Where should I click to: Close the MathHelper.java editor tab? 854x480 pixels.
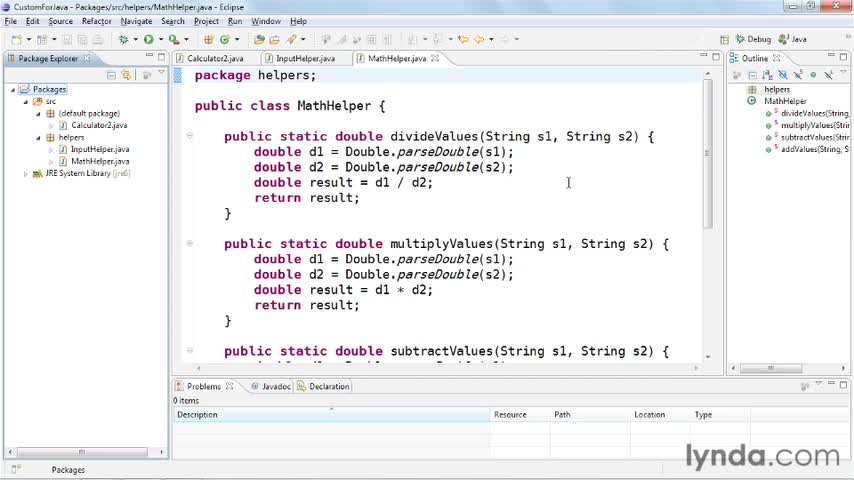[x=435, y=58]
